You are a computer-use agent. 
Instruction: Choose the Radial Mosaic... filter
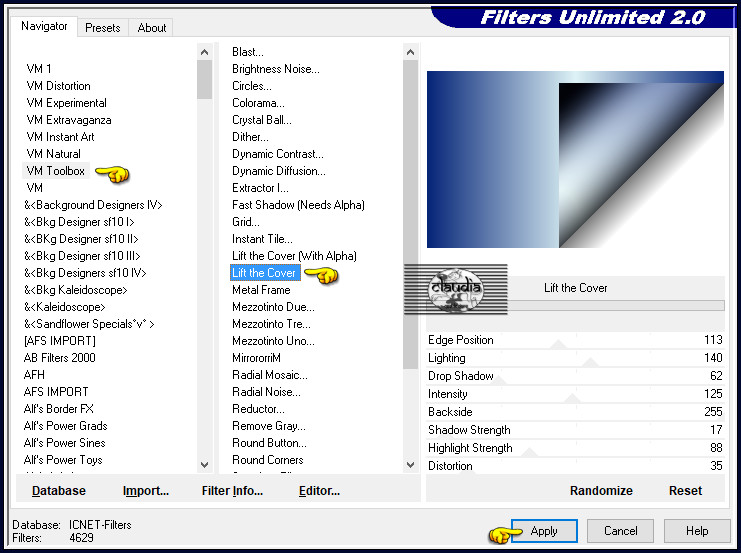(269, 375)
